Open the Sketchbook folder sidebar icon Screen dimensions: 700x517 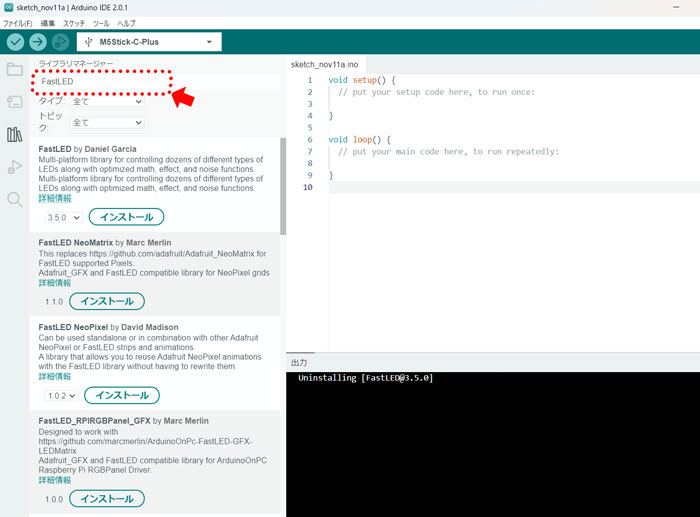[x=15, y=69]
